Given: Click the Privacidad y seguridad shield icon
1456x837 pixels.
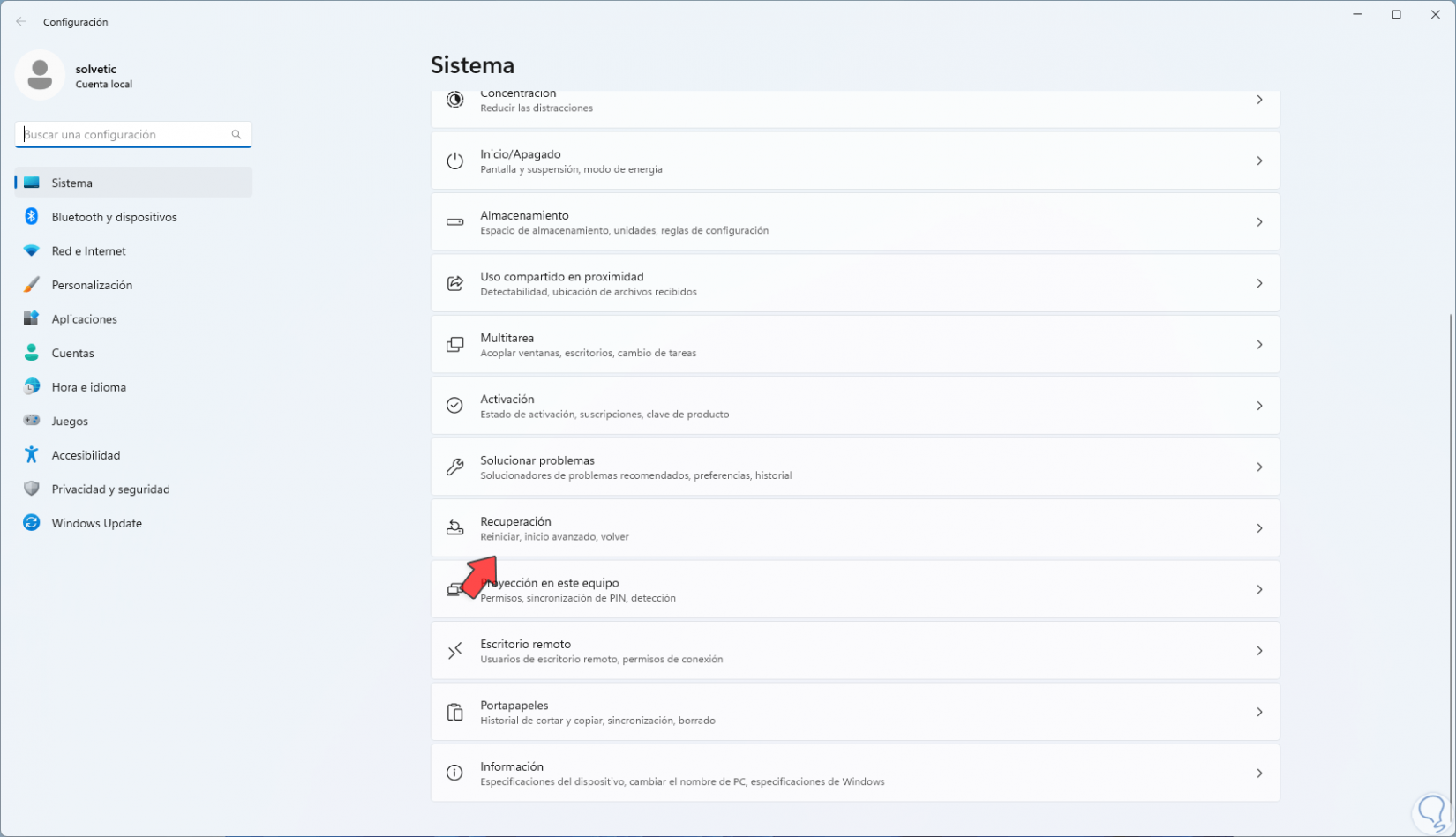Looking at the screenshot, I should click(32, 489).
